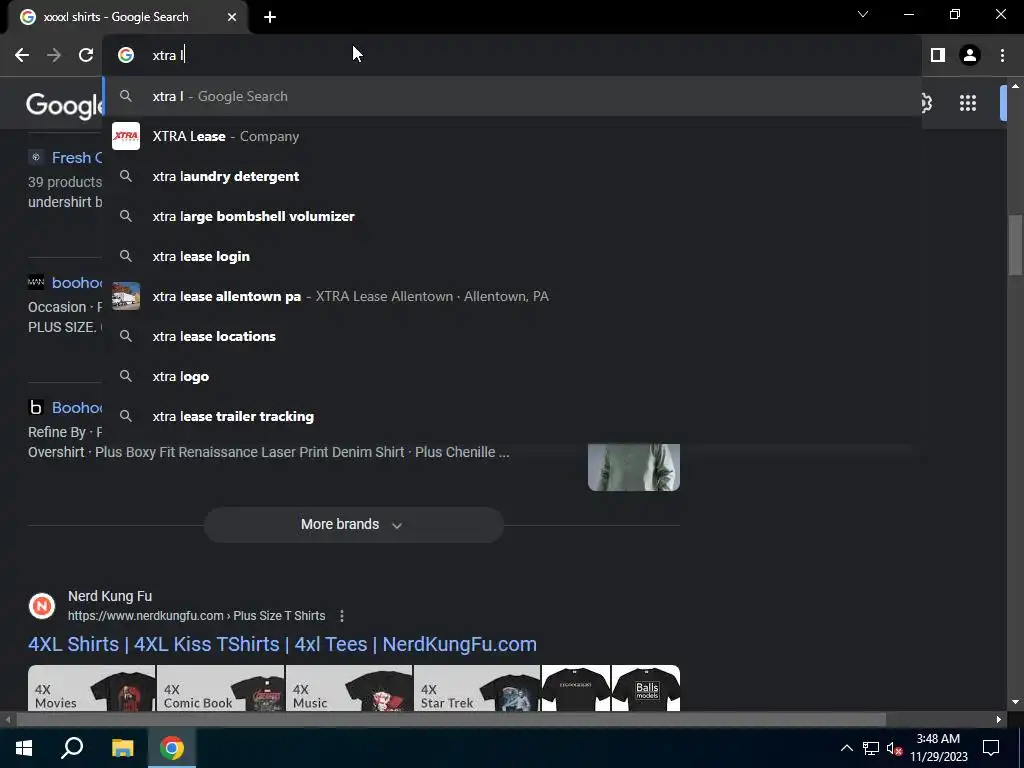Image resolution: width=1024 pixels, height=768 pixels.
Task: Click the horizontal scrollbar right arrow
Action: pos(999,720)
